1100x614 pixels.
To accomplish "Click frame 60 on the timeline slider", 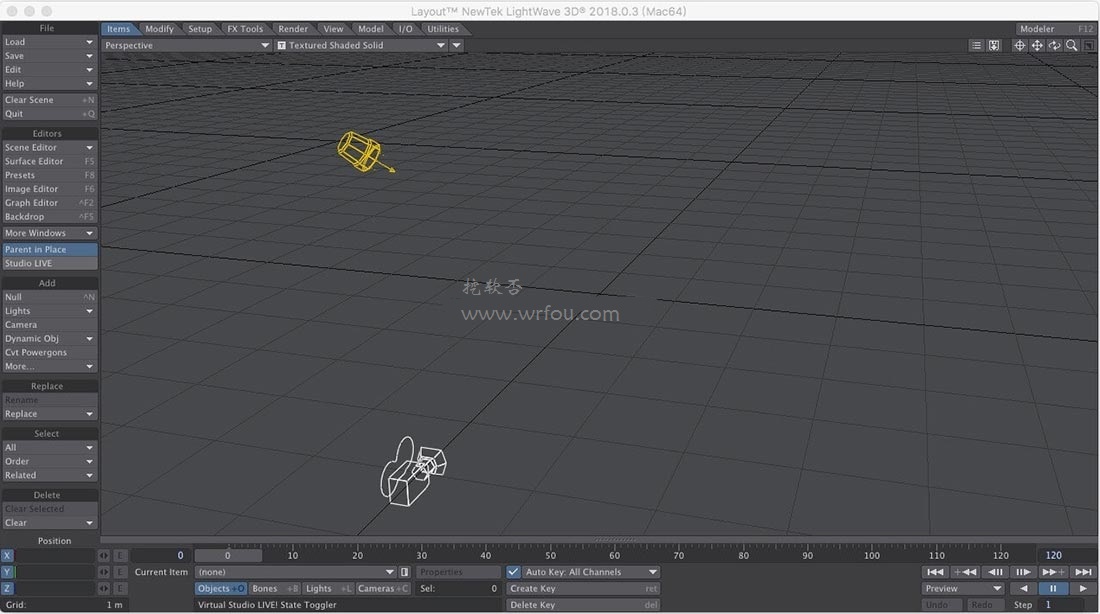I will click(614, 556).
